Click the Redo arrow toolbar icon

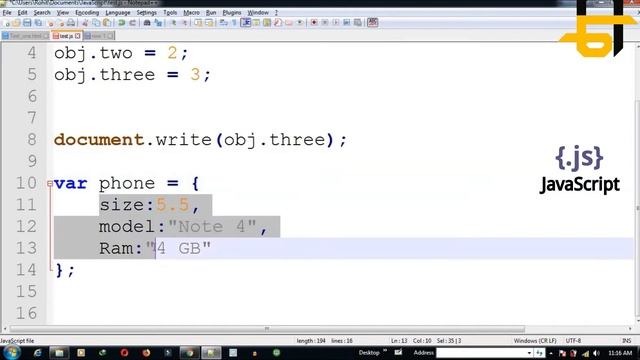[x=133, y=23]
